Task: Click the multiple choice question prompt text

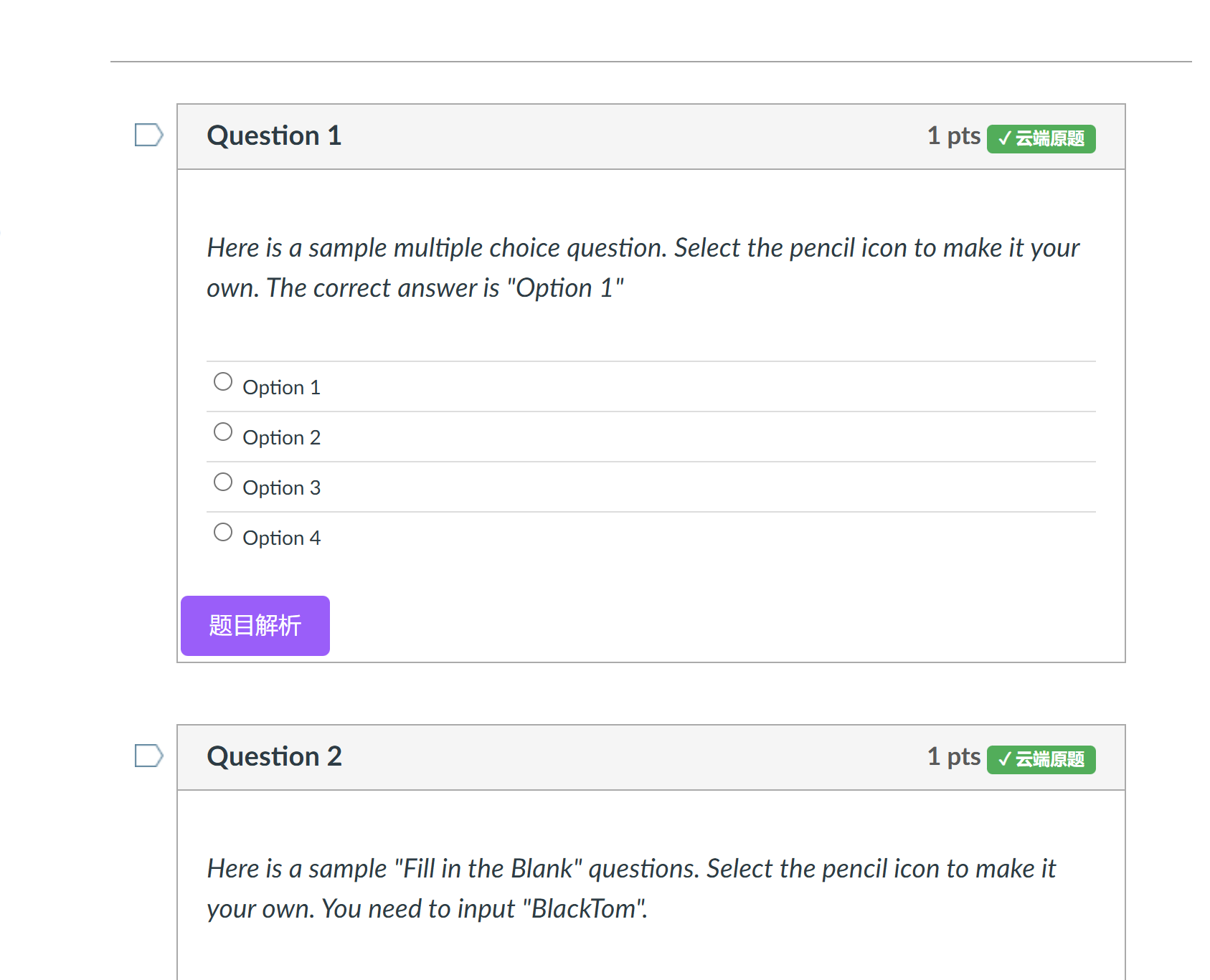Action: 643,267
